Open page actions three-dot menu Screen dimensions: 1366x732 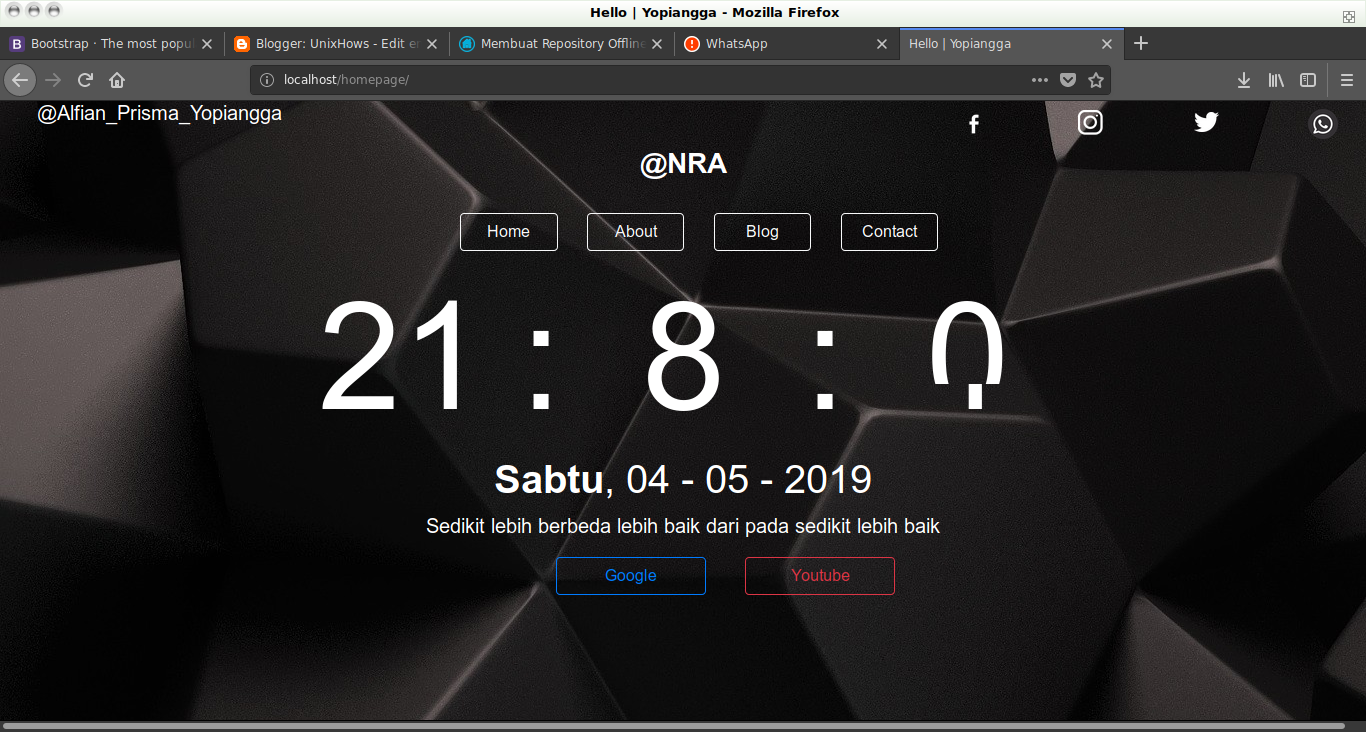click(1040, 80)
